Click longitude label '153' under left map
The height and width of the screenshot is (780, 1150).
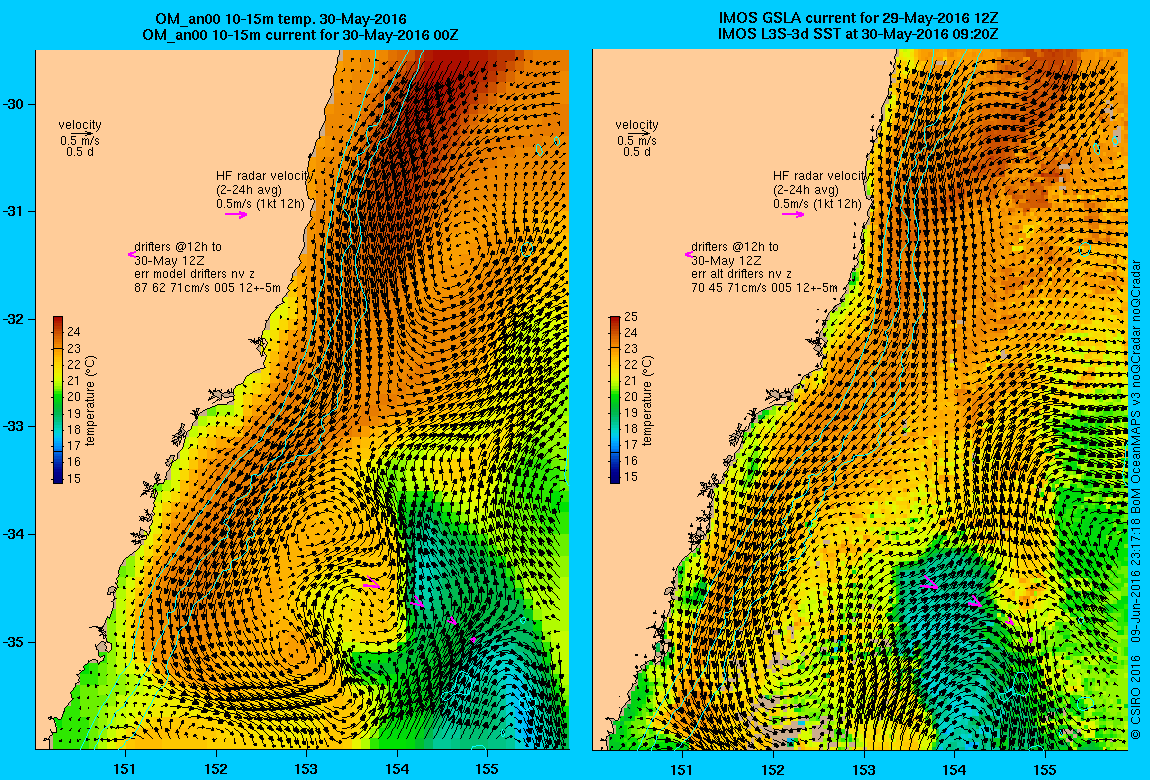(307, 769)
